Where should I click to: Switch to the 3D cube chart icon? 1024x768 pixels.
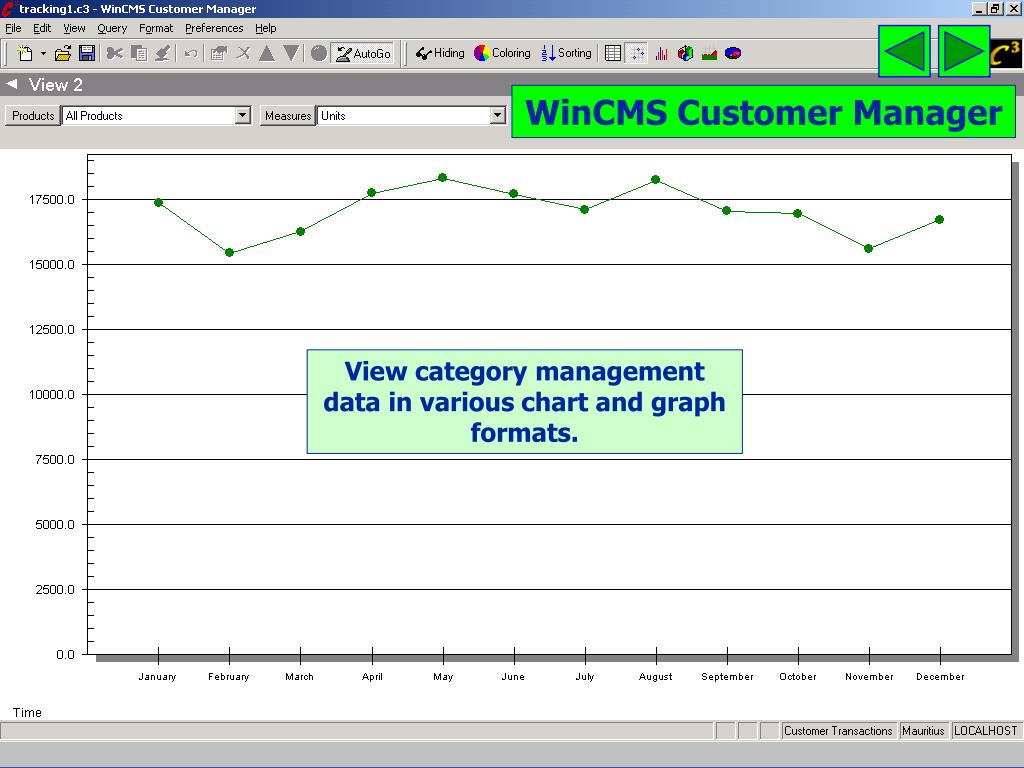coord(685,54)
